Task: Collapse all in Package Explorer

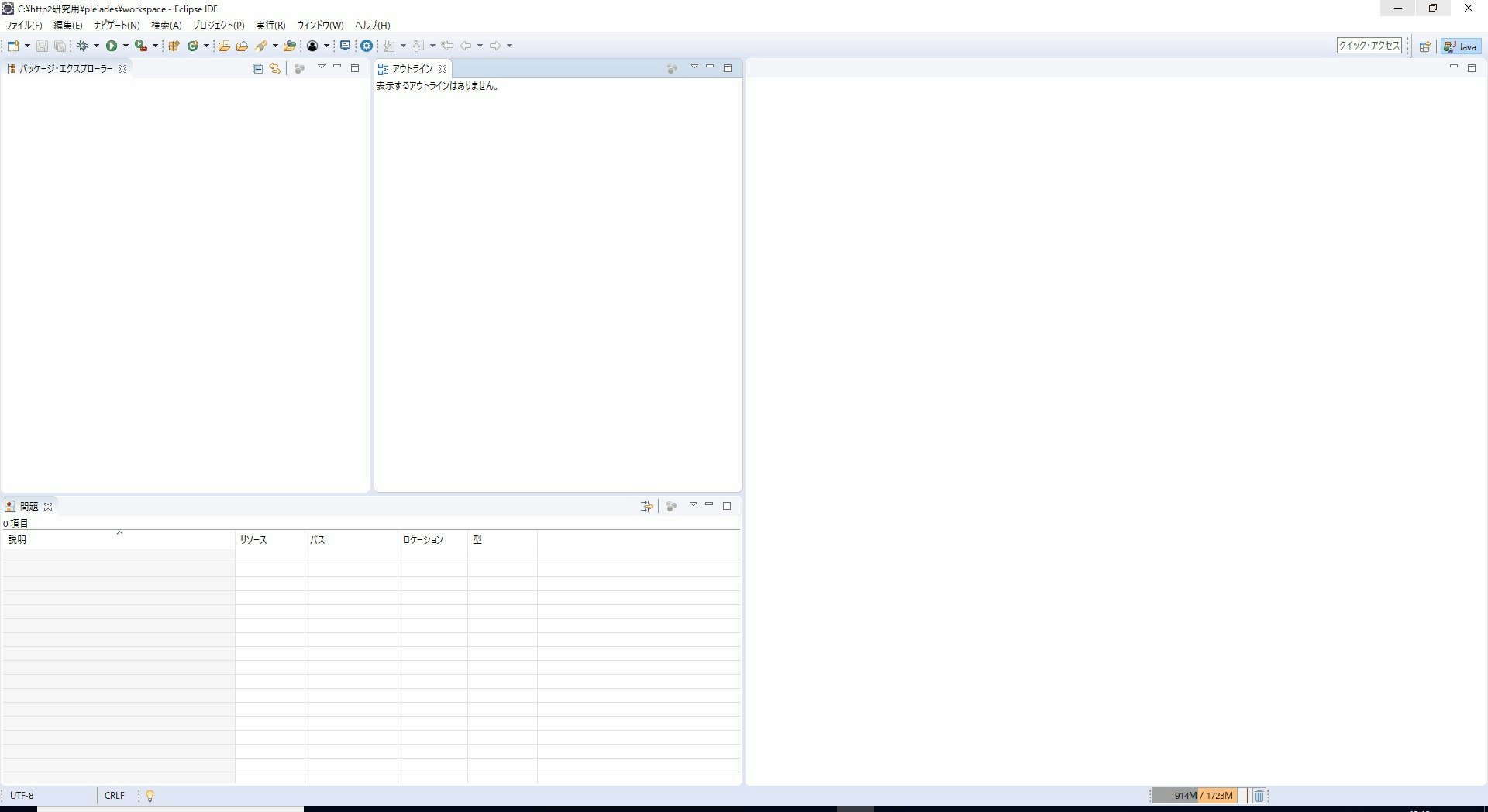Action: 258,68
